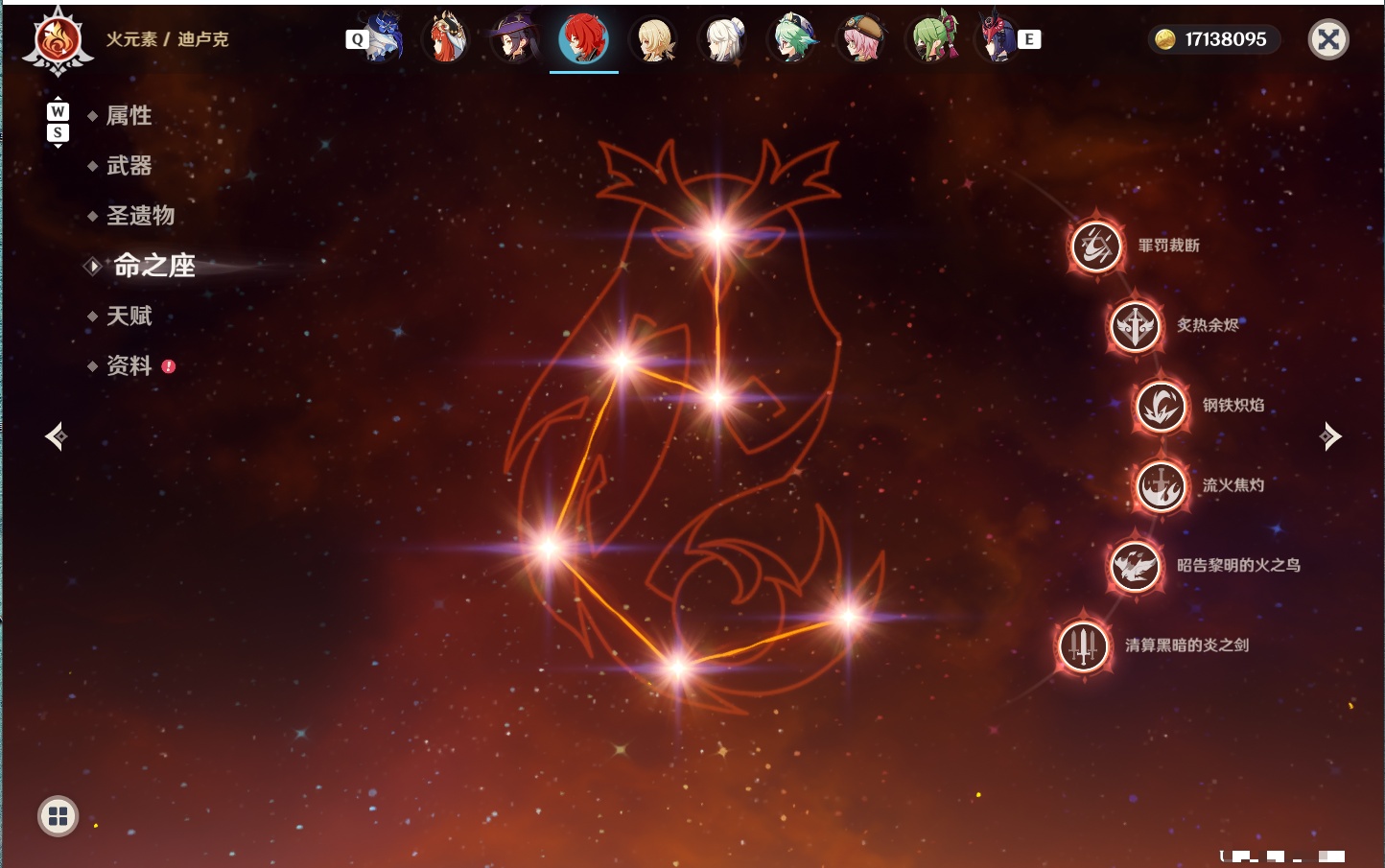This screenshot has height=868, width=1385.
Task: Open the grid menu icon at bottom left
Action: [58, 816]
